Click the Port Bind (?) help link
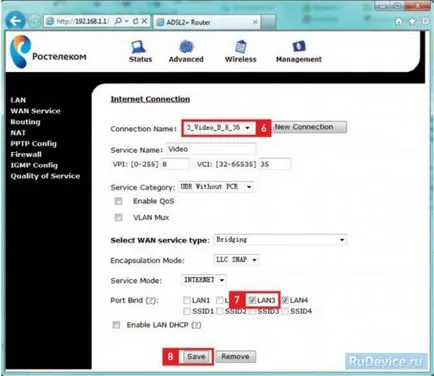 tap(151, 301)
